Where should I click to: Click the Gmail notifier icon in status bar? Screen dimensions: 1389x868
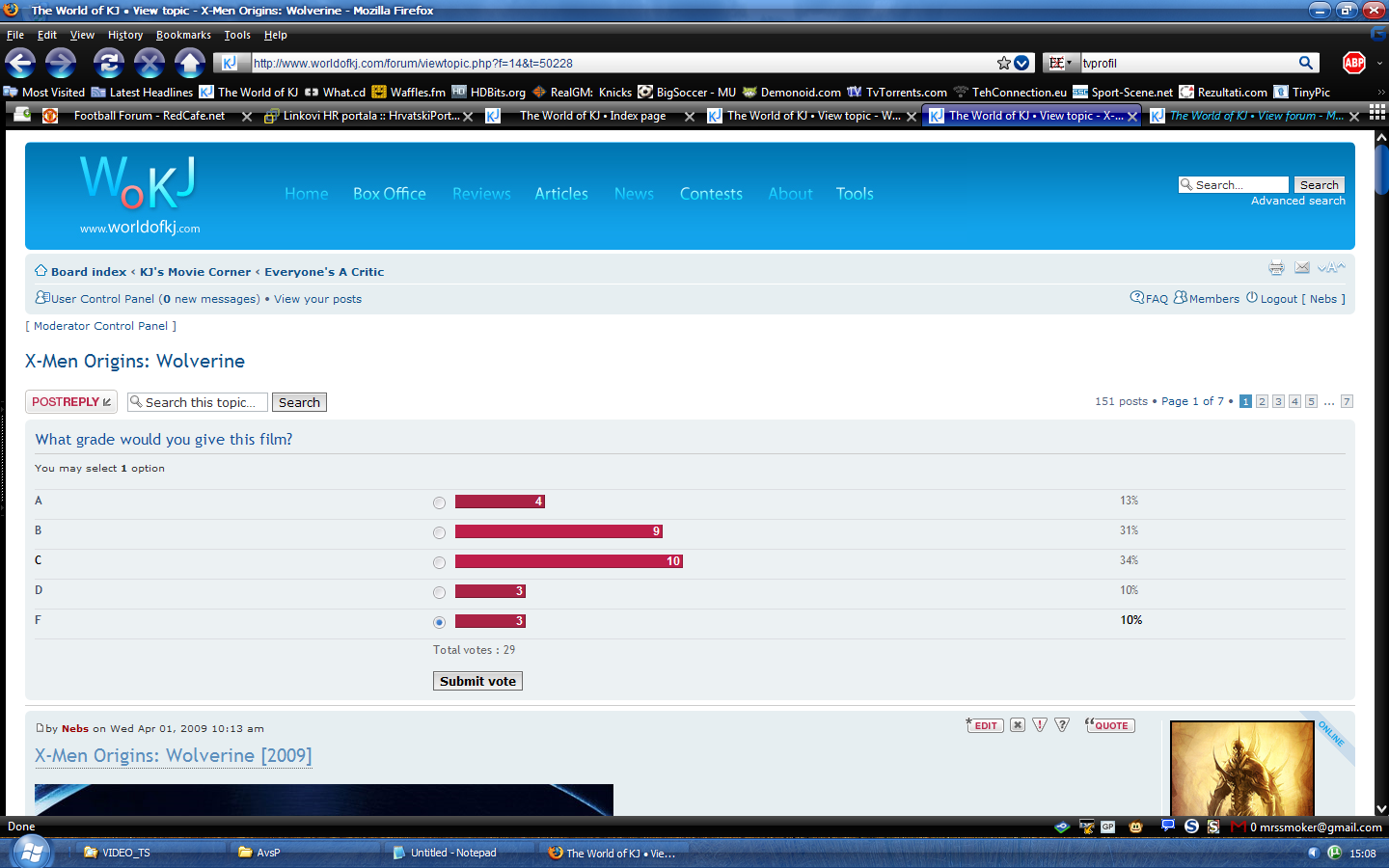(1238, 827)
